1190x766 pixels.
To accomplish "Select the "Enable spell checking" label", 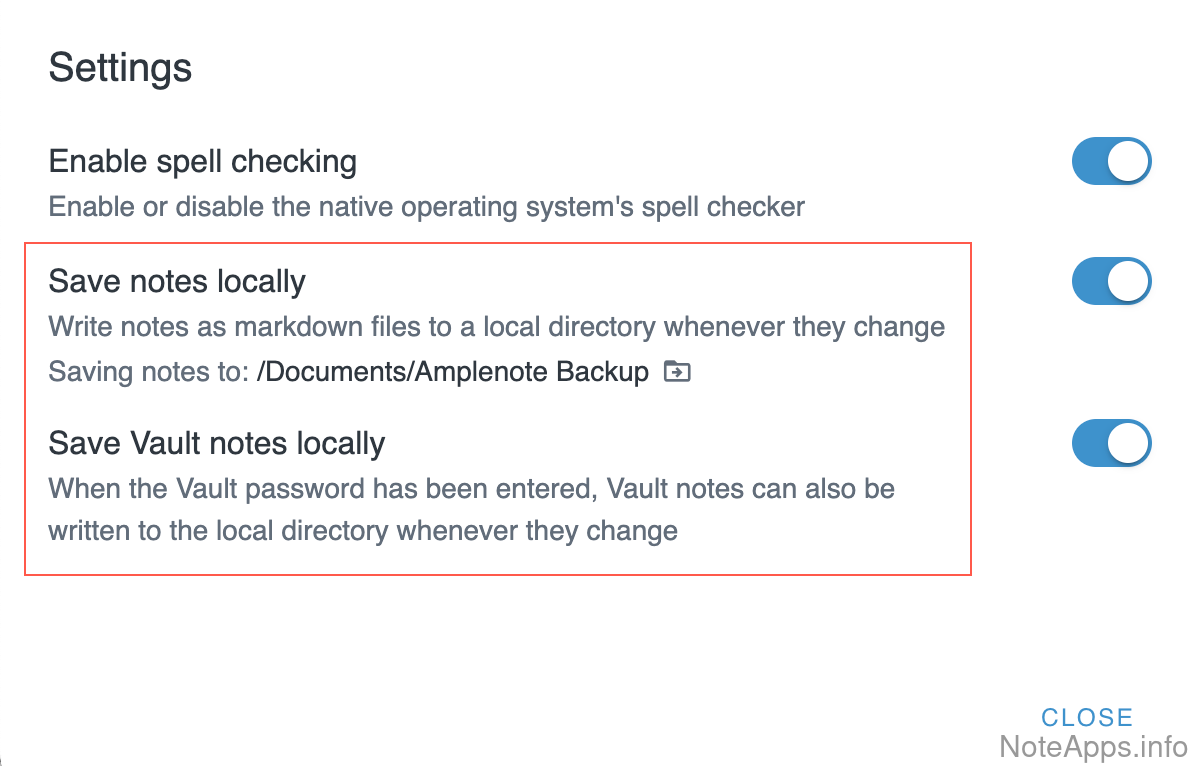I will (202, 162).
